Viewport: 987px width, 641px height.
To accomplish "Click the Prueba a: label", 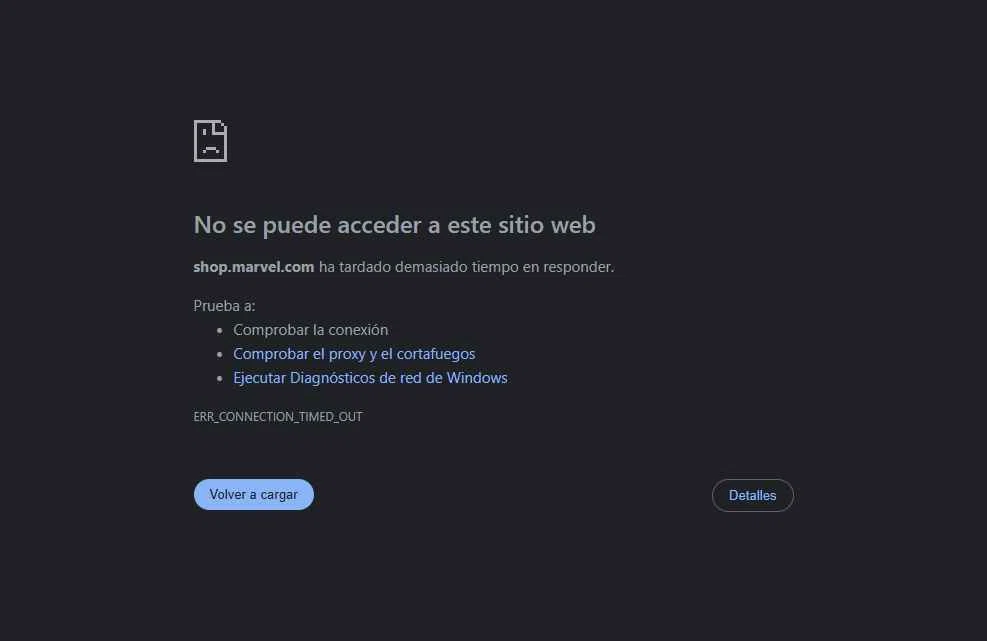I will pyautogui.click(x=224, y=306).
